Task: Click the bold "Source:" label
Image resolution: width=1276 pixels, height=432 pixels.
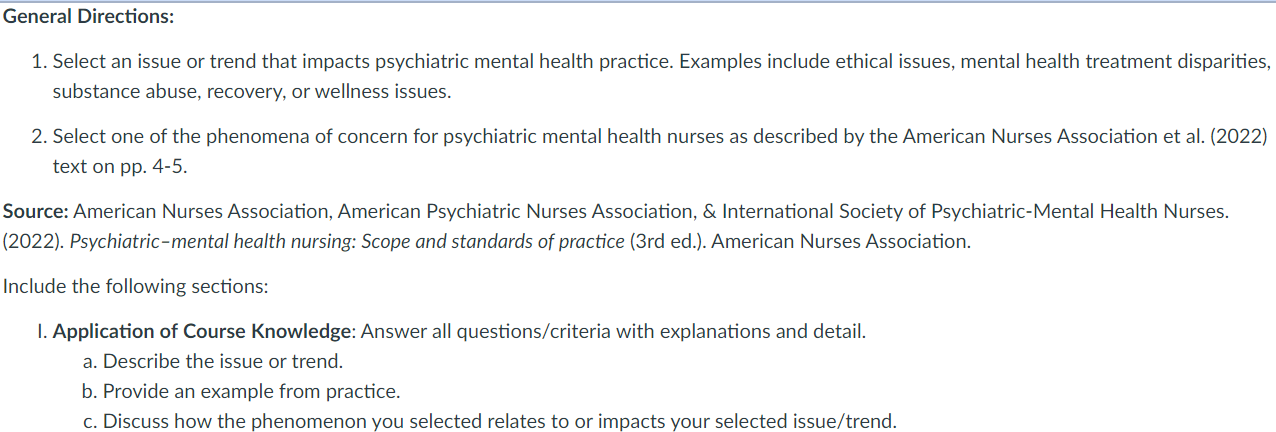Action: coord(36,212)
